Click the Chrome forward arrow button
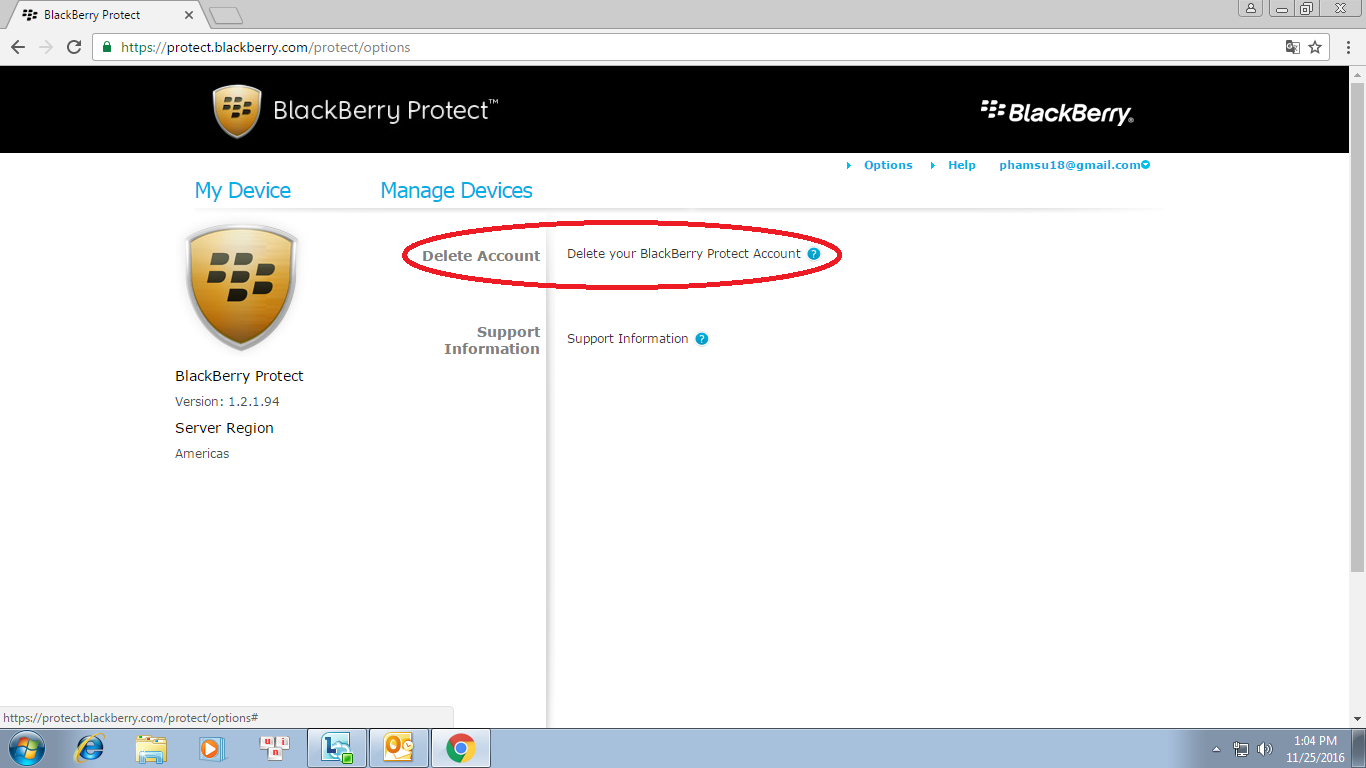The image size is (1366, 768). [46, 47]
